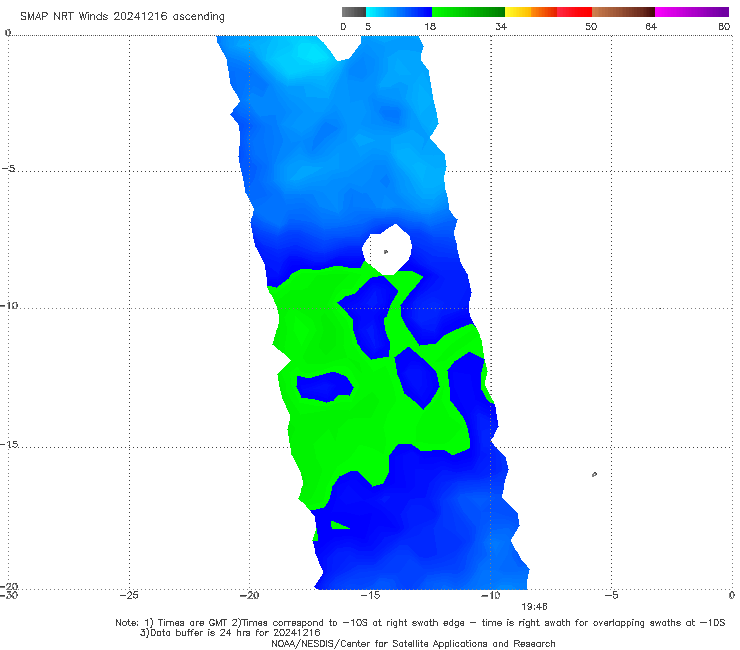The width and height of the screenshot is (740, 650).
Task: Click the small island marker east of the swath
Action: pyautogui.click(x=594, y=474)
